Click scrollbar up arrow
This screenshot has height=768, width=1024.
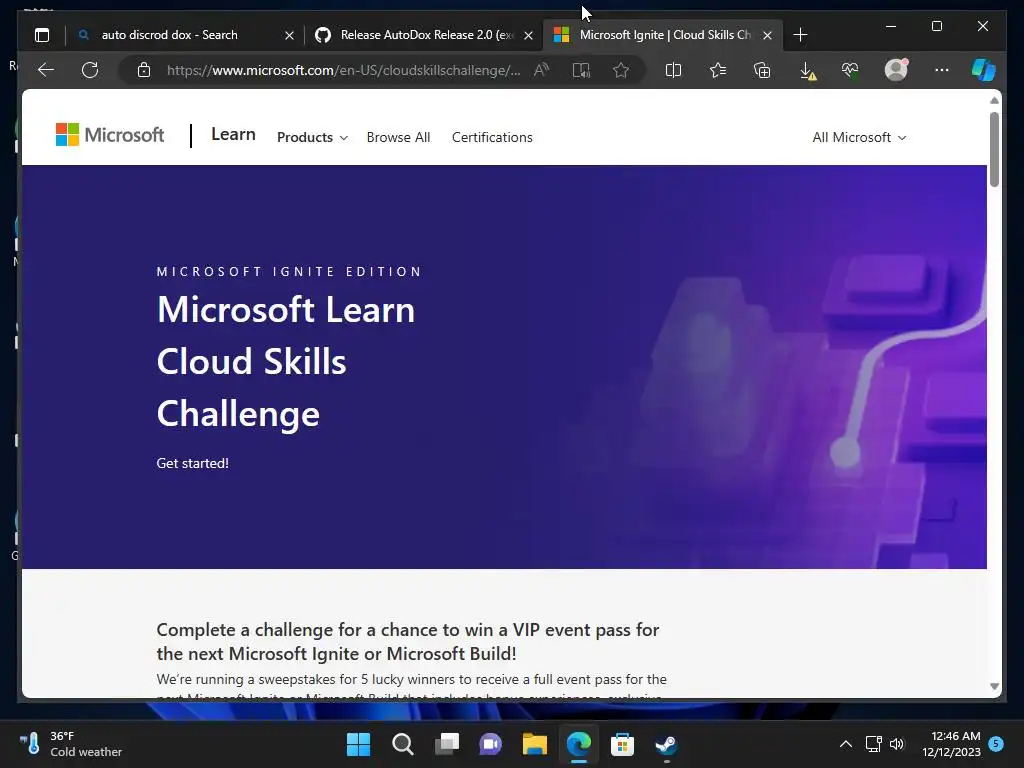pos(994,101)
